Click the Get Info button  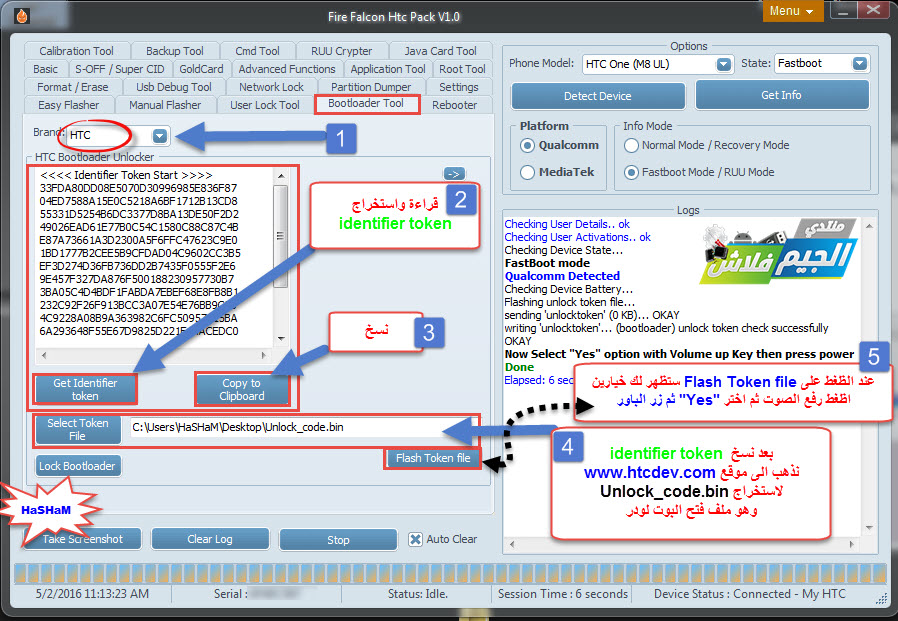tap(781, 95)
